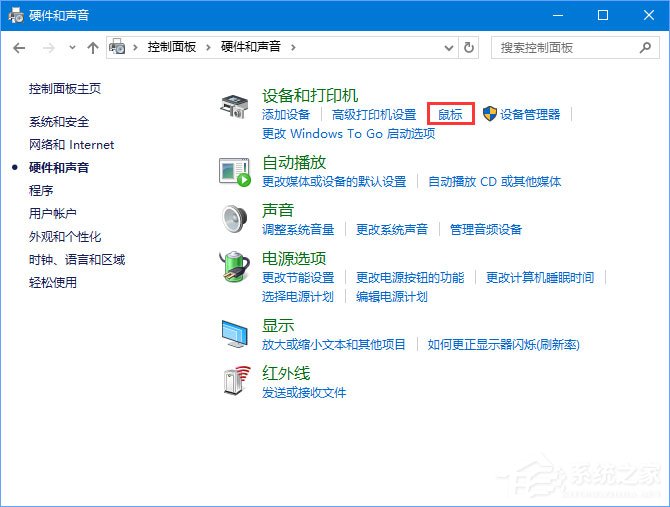Open the 显示 heading
Viewport: 670px width, 507px height.
[x=278, y=325]
